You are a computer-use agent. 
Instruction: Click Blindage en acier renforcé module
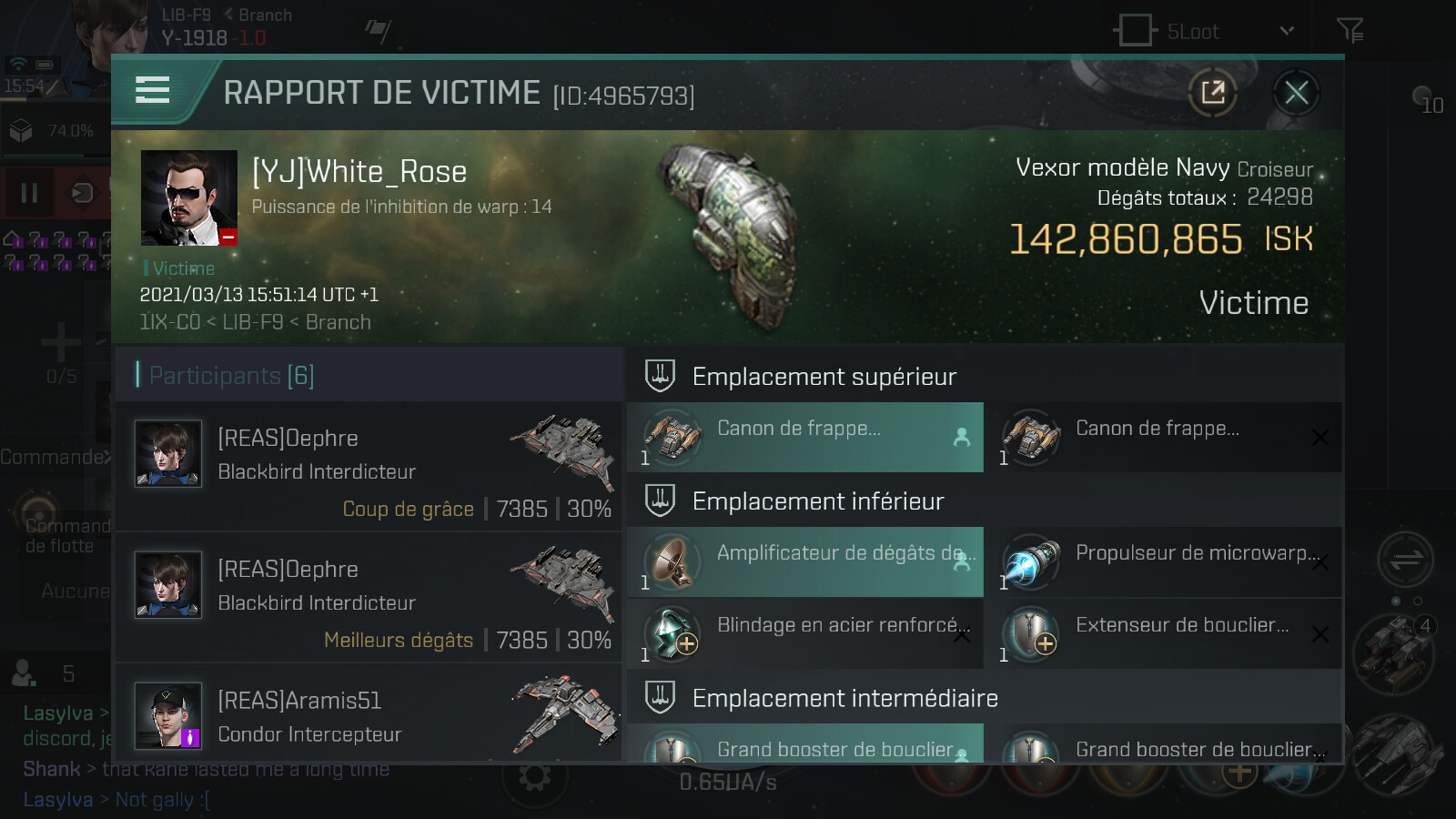(805, 633)
